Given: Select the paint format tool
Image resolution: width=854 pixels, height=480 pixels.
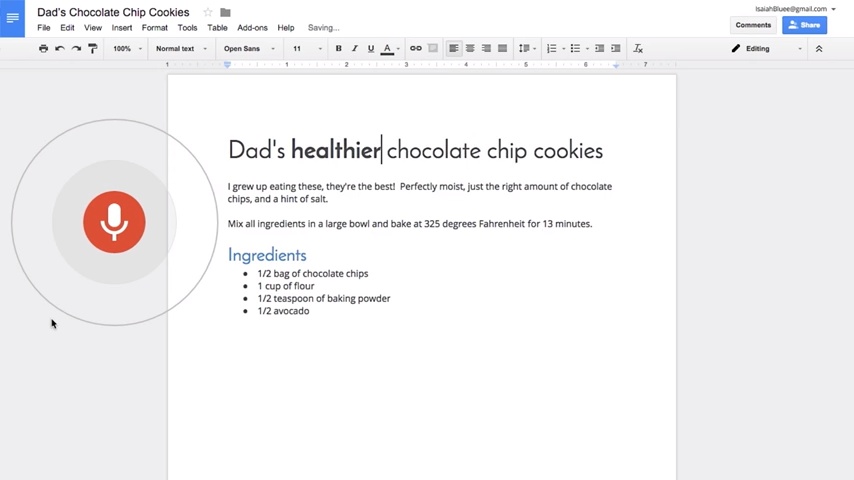Looking at the screenshot, I should click(x=93, y=48).
